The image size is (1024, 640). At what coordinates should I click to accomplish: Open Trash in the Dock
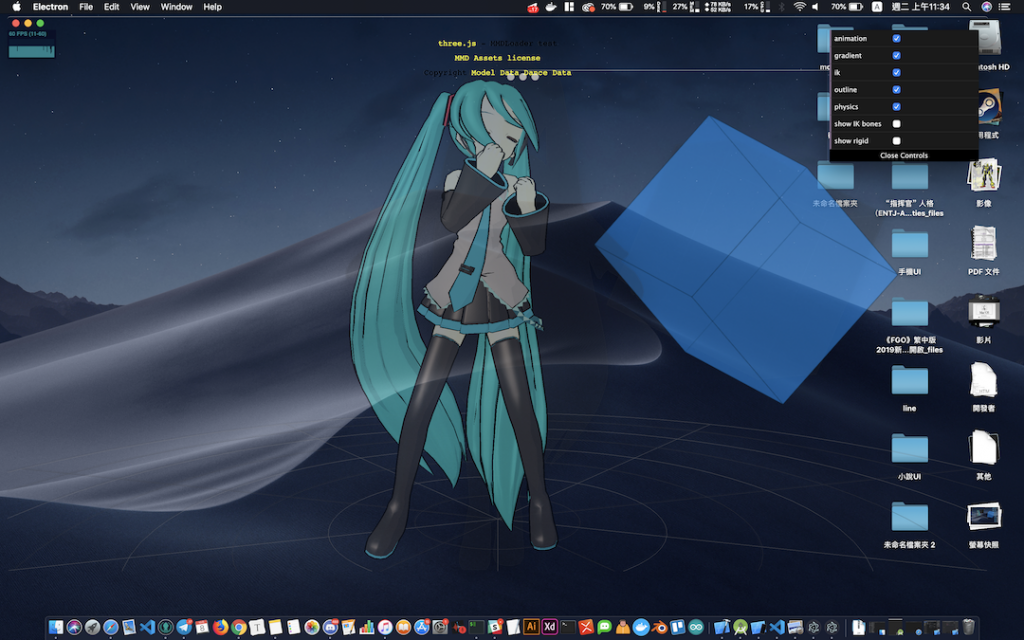coord(968,627)
